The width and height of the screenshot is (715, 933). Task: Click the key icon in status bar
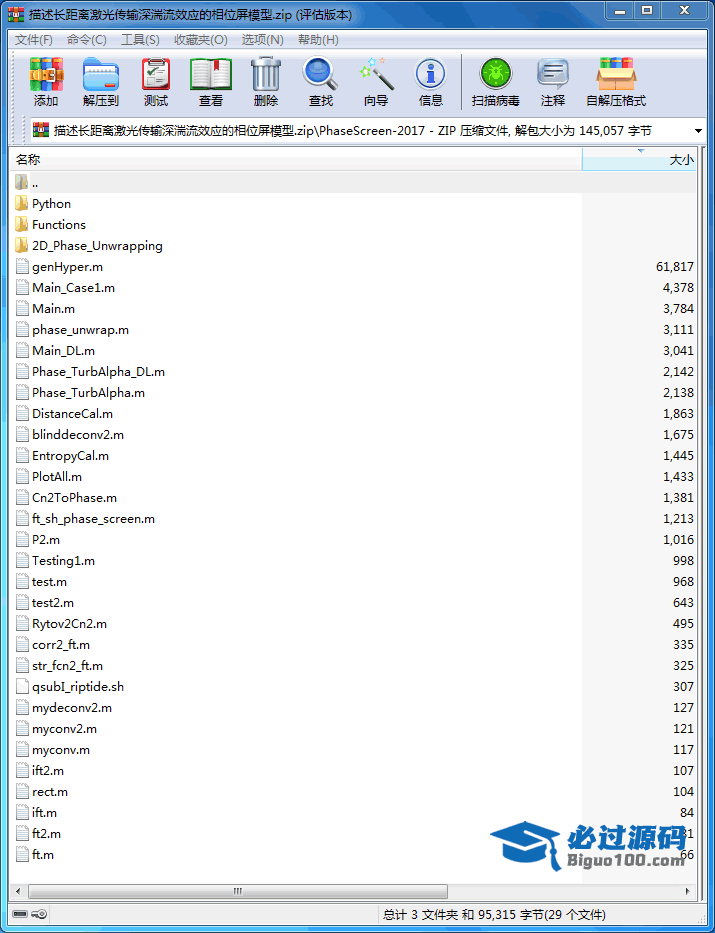pos(39,914)
